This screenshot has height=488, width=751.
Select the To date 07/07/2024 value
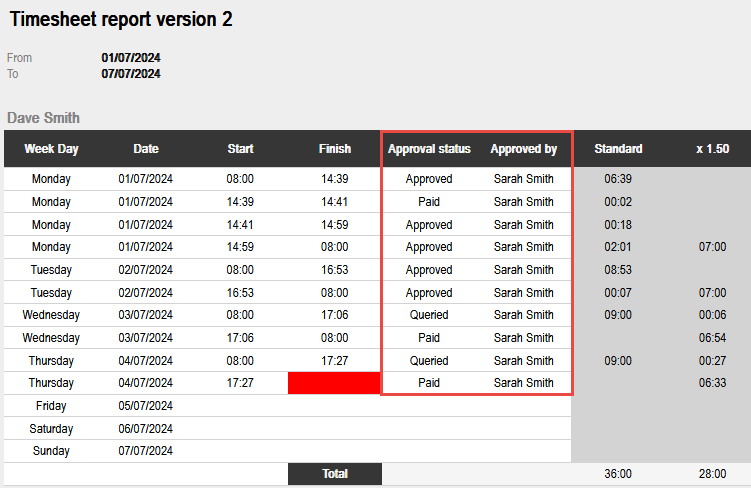(131, 74)
